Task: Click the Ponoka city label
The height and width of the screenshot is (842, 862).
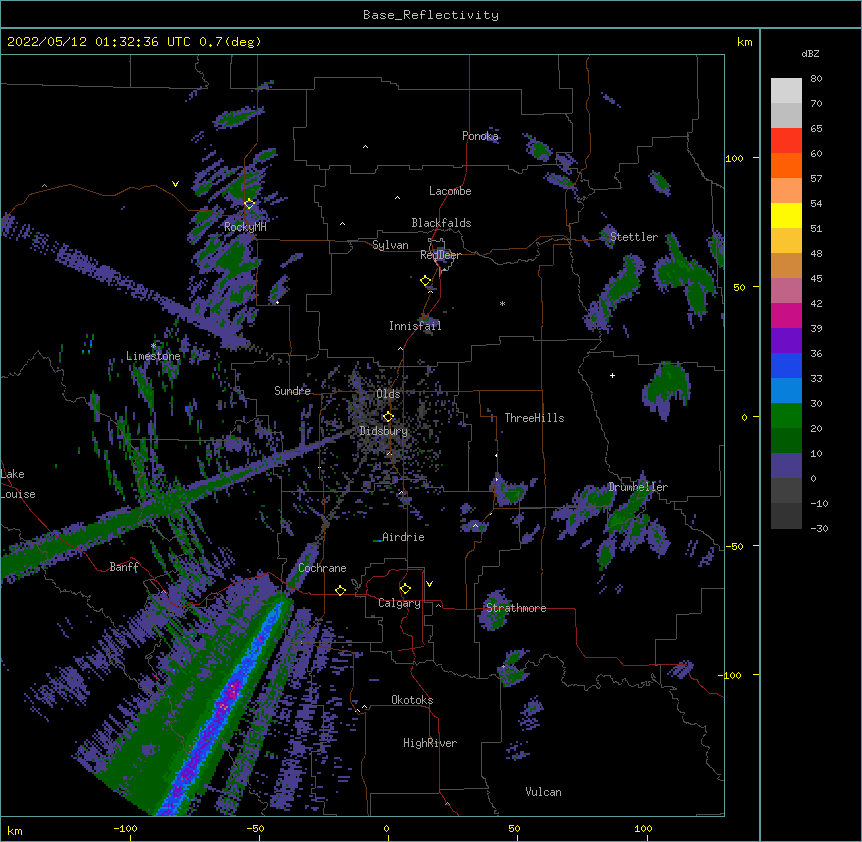Action: point(480,136)
